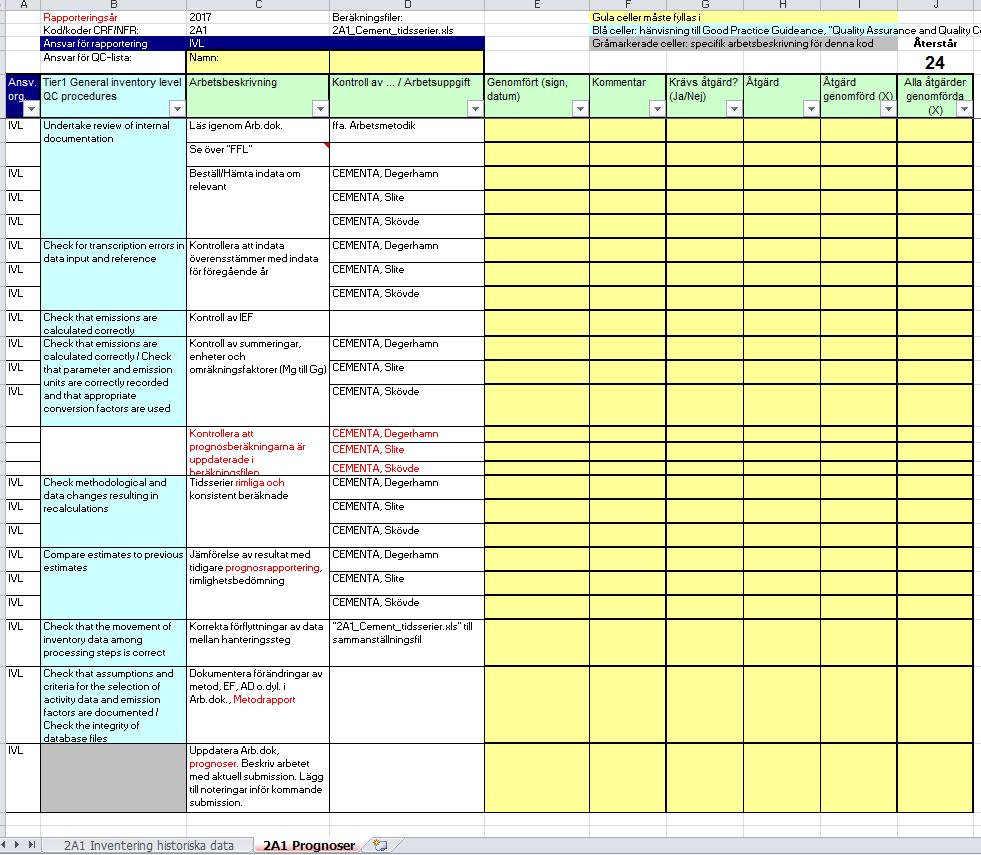Expand the Arbetsbeskrivning column filter
Image resolution: width=981 pixels, height=855 pixels.
[320, 109]
